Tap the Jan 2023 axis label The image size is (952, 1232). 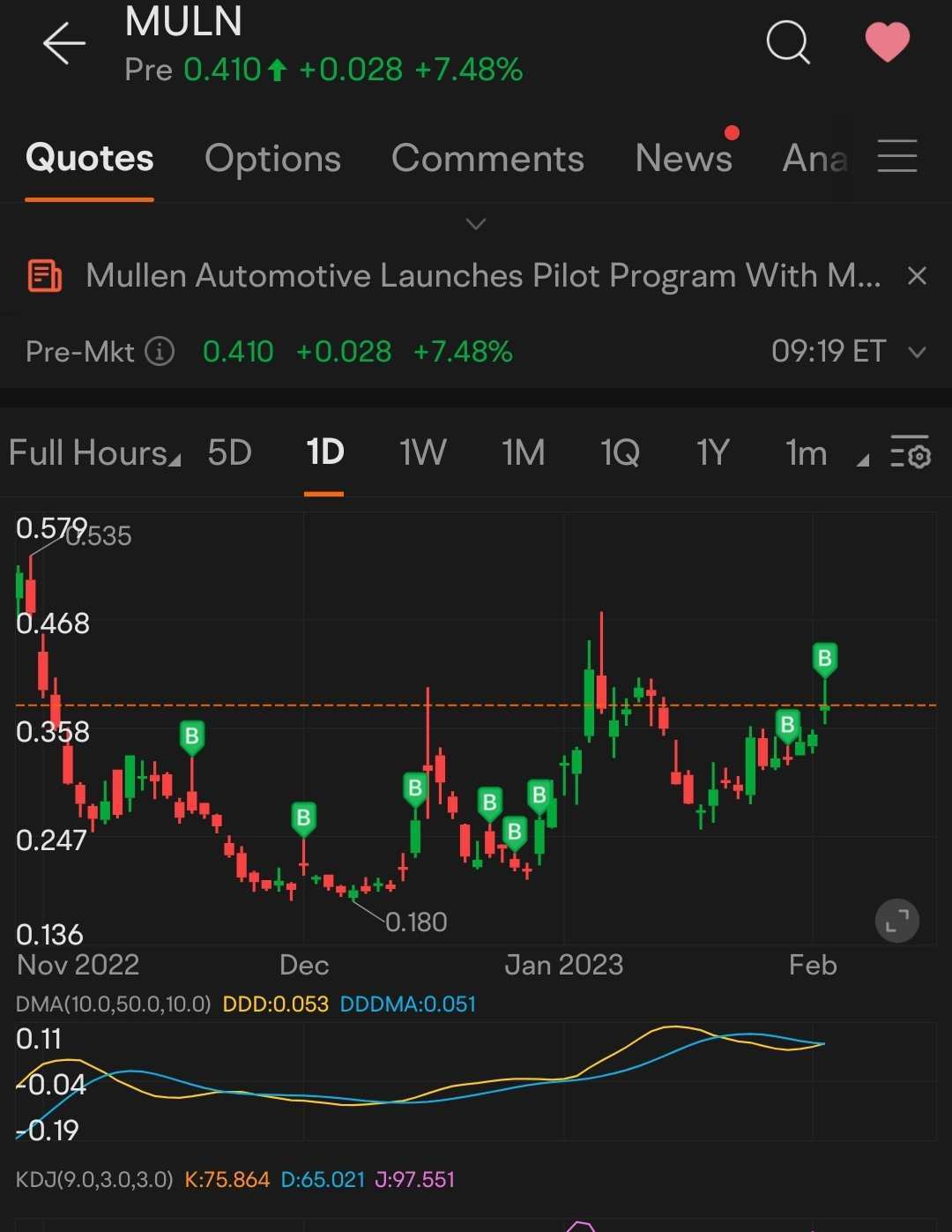(x=564, y=965)
